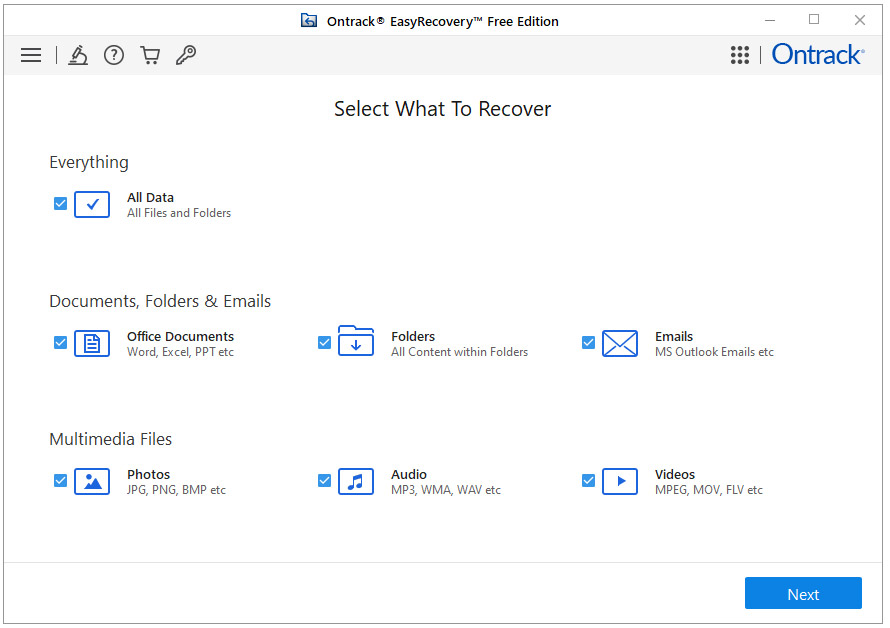
Task: Click the All Data checkmark icon
Action: coord(91,204)
